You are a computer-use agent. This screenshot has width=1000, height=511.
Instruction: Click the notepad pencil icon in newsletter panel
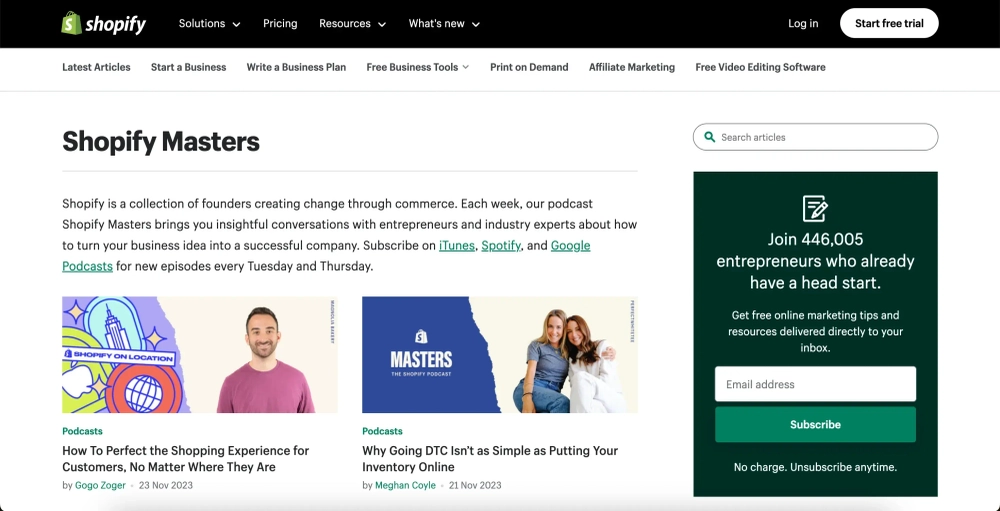pyautogui.click(x=815, y=209)
